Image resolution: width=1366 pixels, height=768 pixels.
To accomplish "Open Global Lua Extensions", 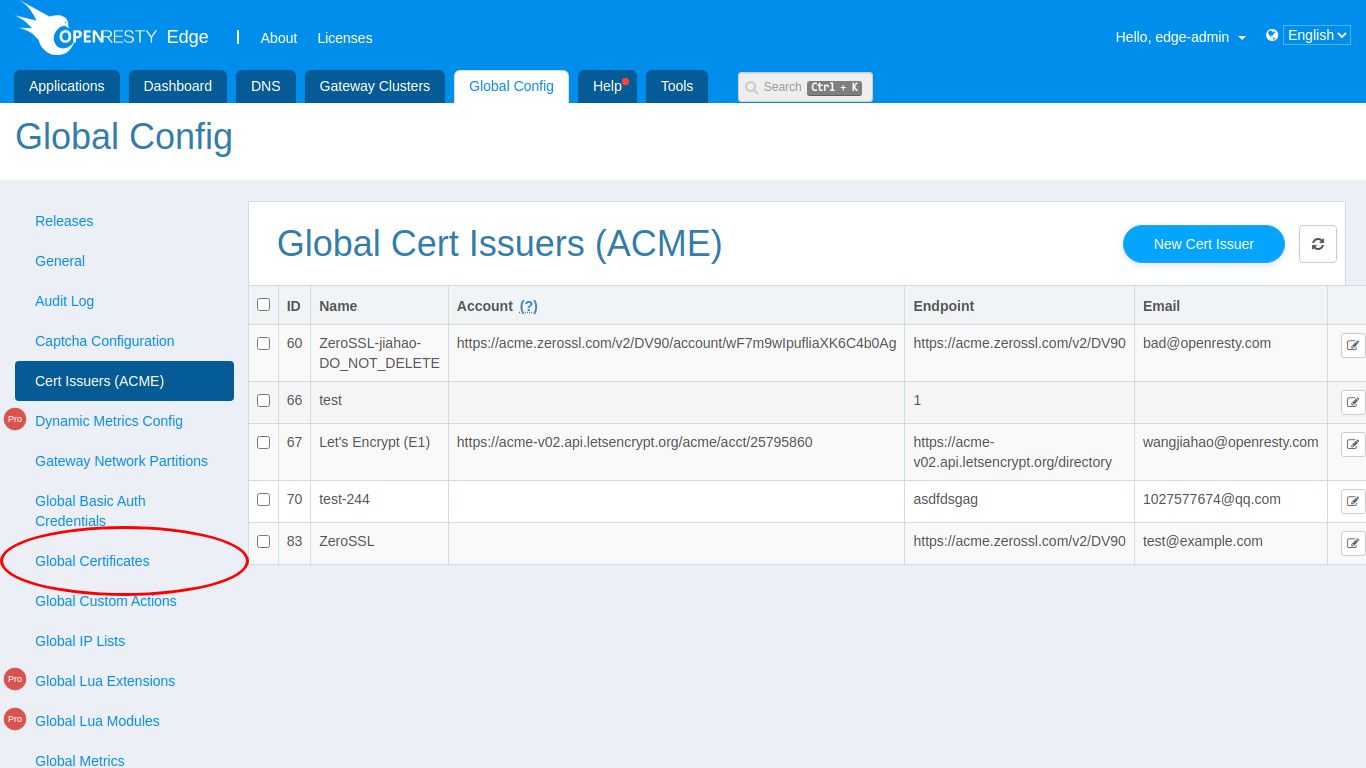I will pos(105,681).
